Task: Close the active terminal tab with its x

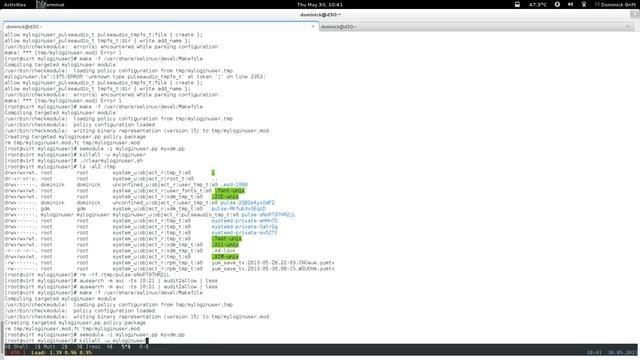Action: pos(313,27)
